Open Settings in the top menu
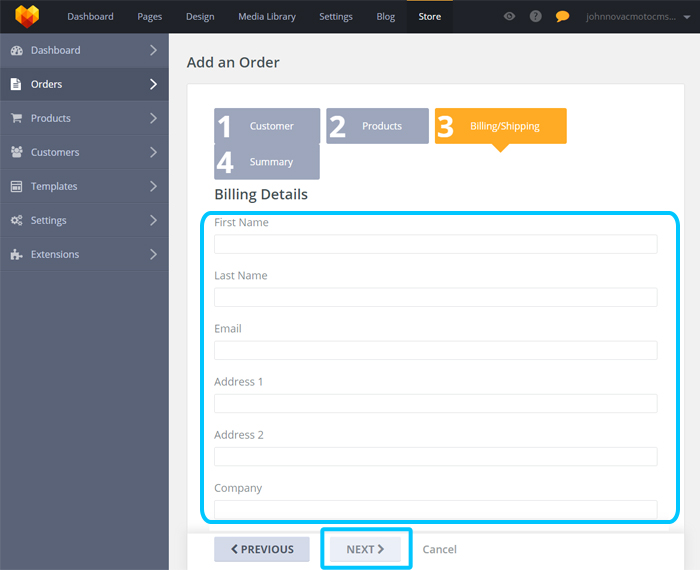The width and height of the screenshot is (700, 570). [x=336, y=17]
